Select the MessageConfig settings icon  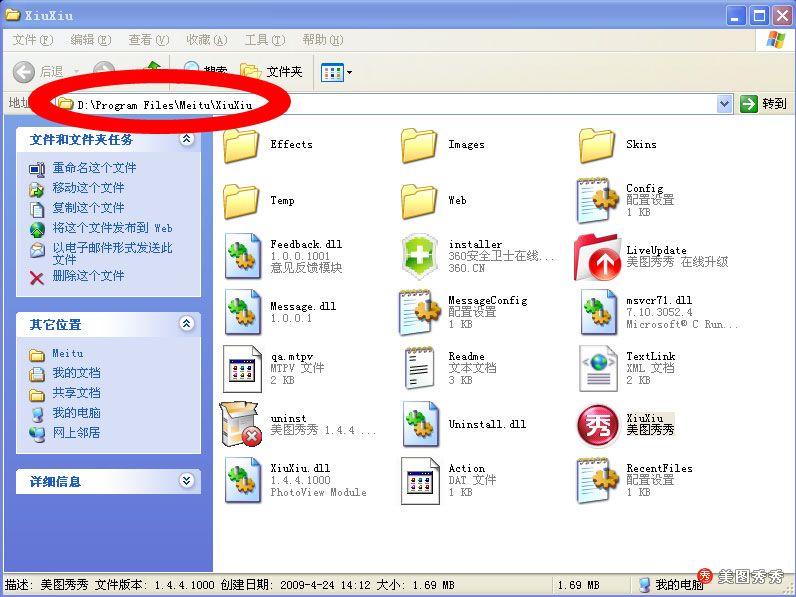click(x=420, y=312)
